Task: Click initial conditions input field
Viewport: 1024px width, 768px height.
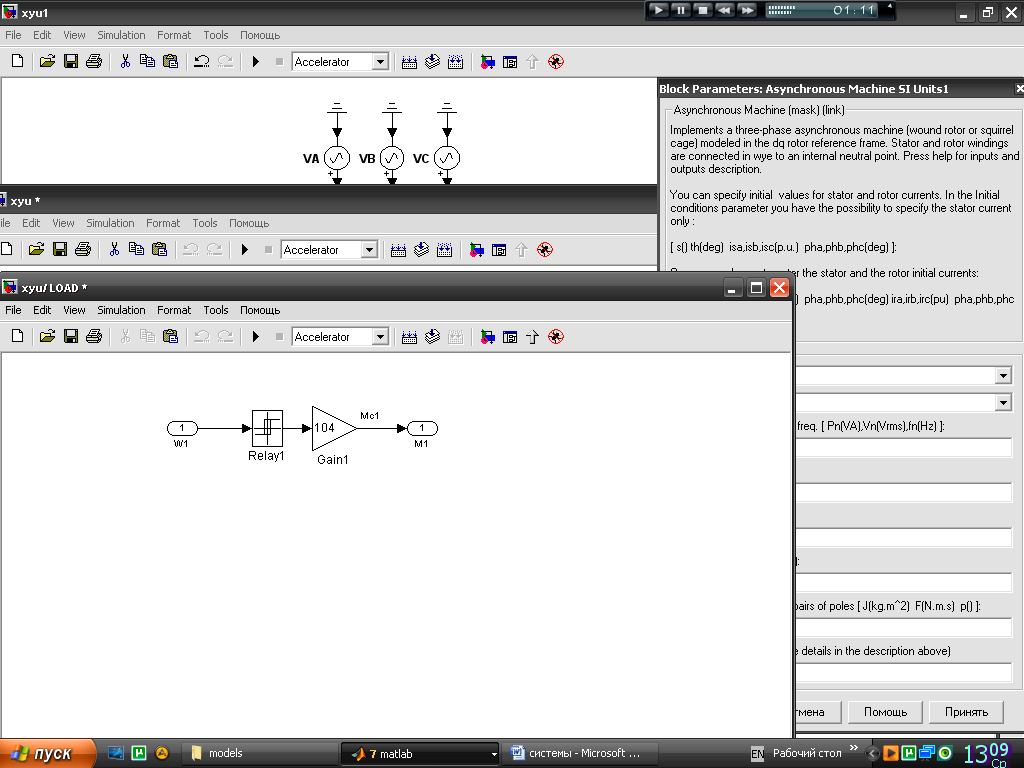Action: pyautogui.click(x=904, y=673)
